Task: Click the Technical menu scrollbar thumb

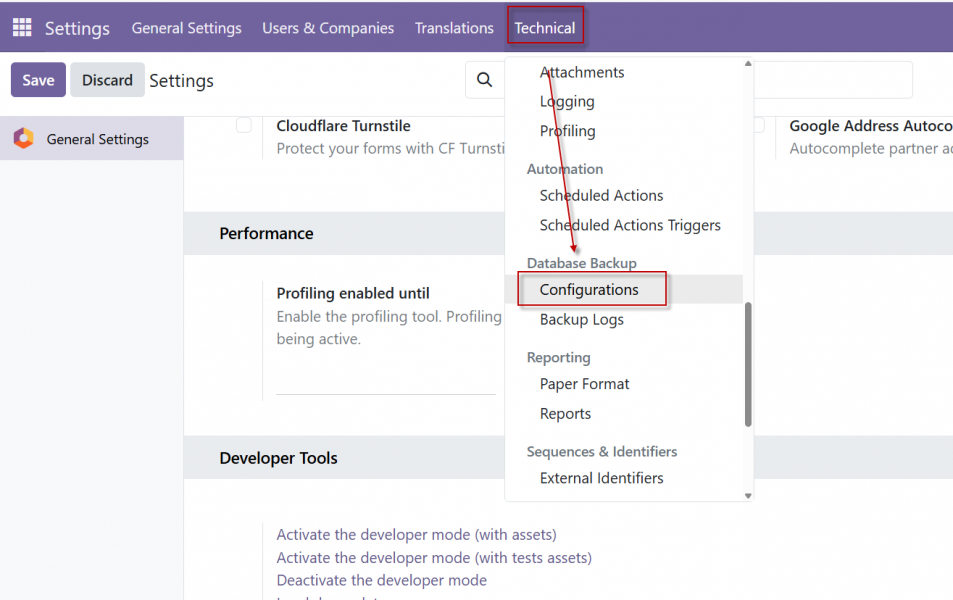Action: (x=748, y=364)
